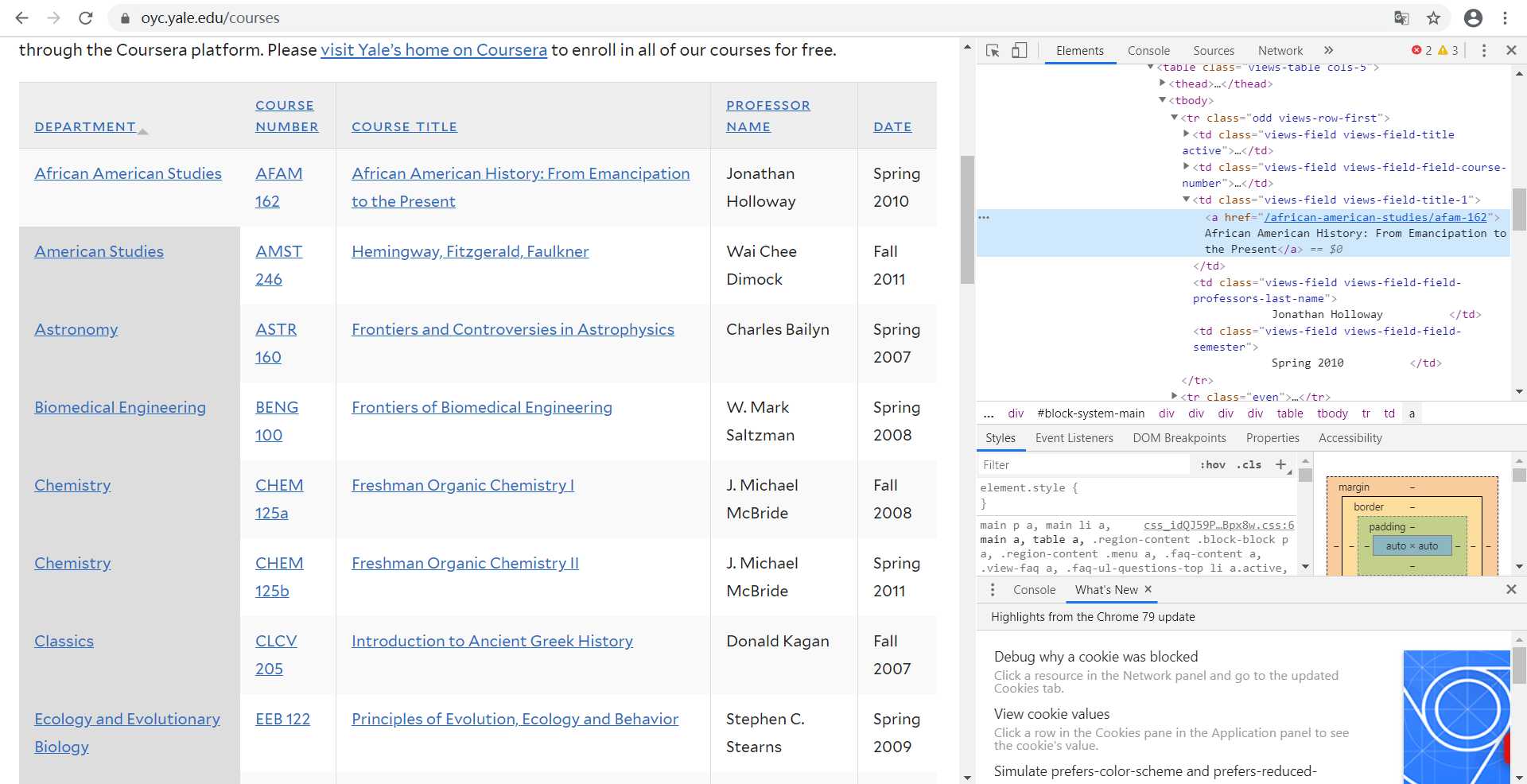Viewport: 1527px width, 784px height.
Task: Open the Properties pane tab
Action: (1272, 438)
